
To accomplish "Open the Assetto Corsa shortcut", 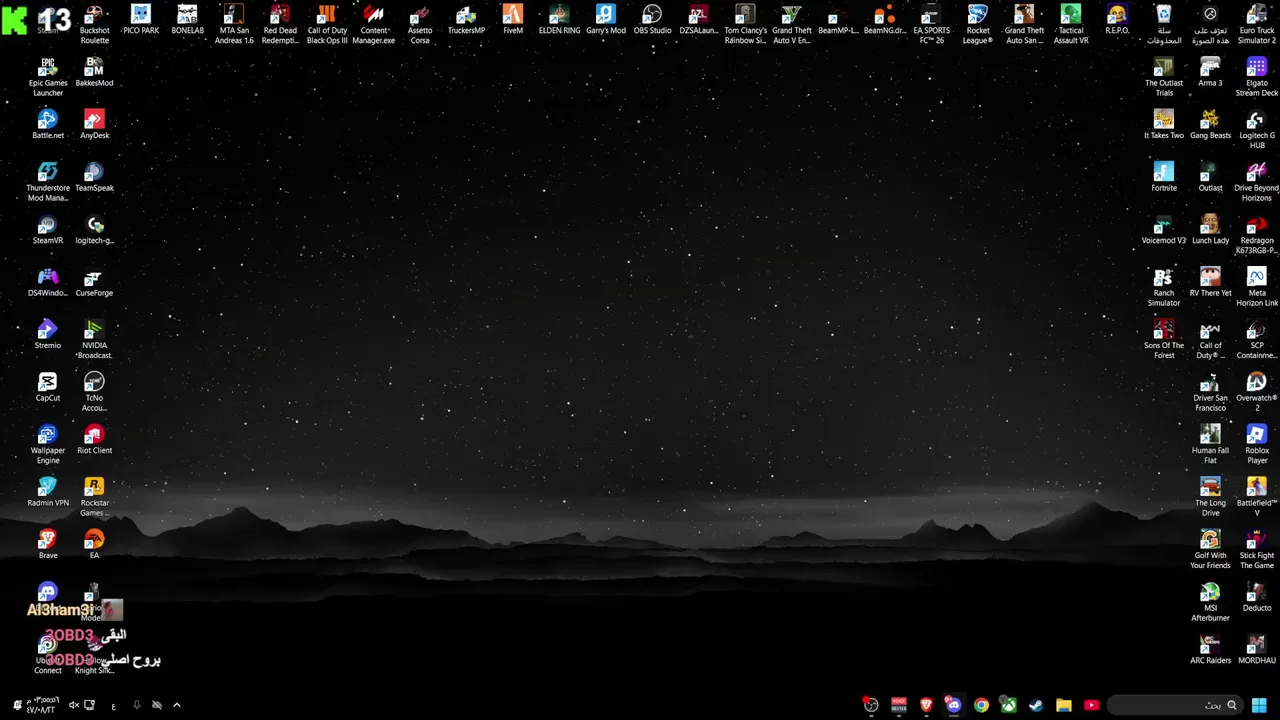I will [x=420, y=24].
